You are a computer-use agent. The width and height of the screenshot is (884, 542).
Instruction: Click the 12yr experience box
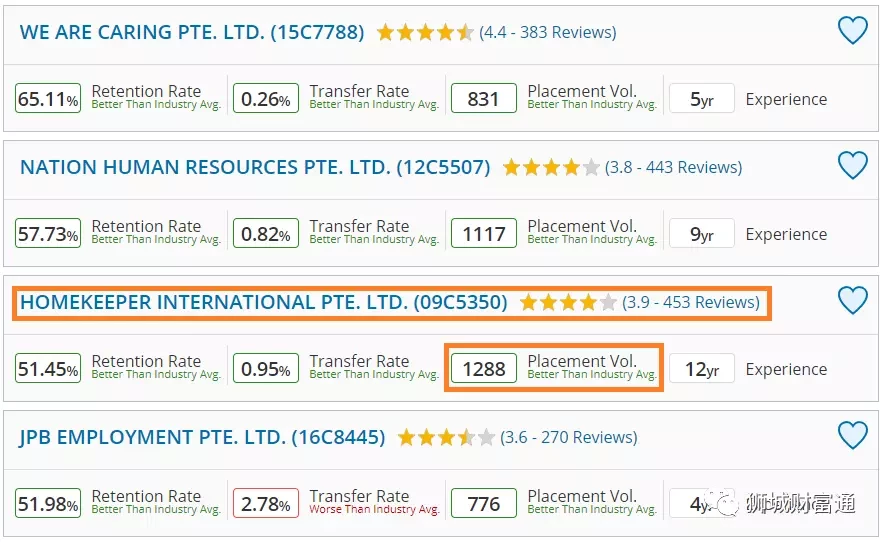(702, 368)
